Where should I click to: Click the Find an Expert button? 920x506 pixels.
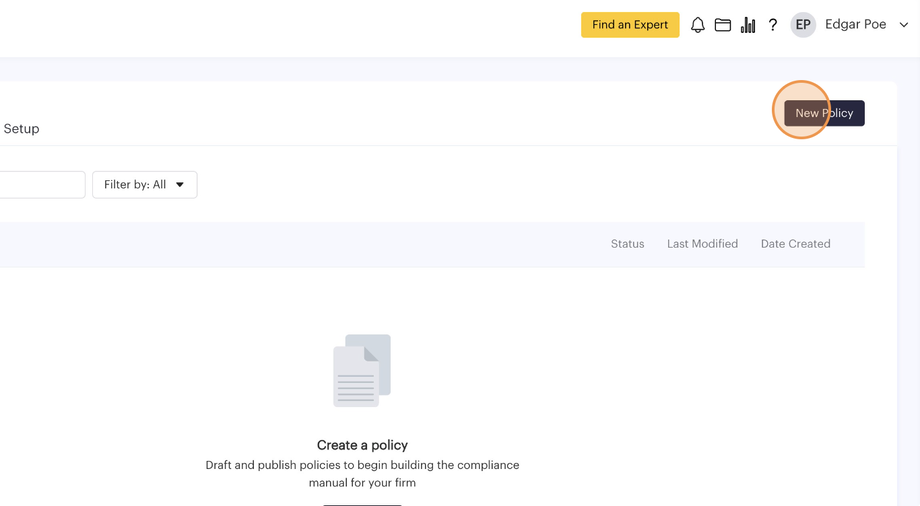click(630, 25)
